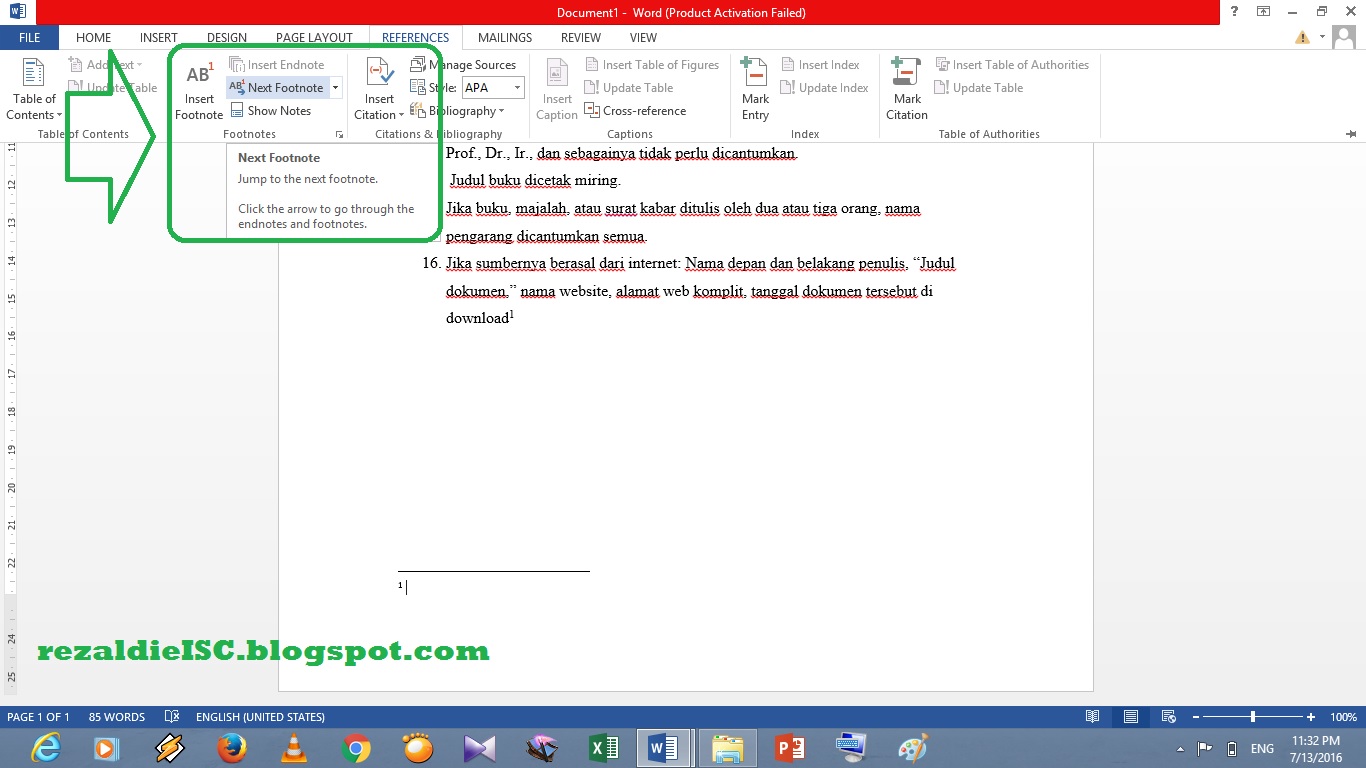Image resolution: width=1366 pixels, height=768 pixels.
Task: Click Show Notes
Action: coord(271,111)
